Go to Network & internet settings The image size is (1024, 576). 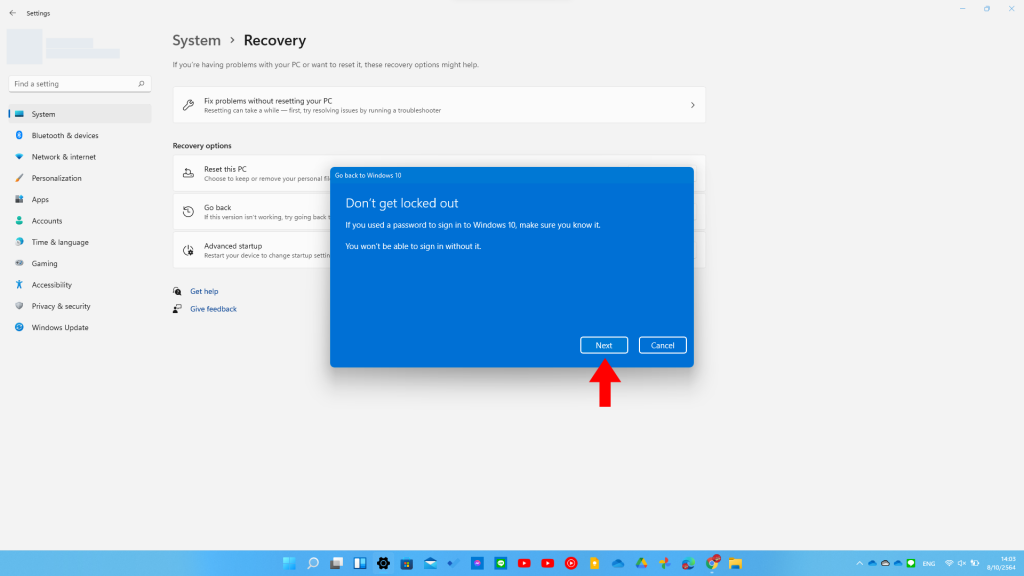click(x=80, y=157)
